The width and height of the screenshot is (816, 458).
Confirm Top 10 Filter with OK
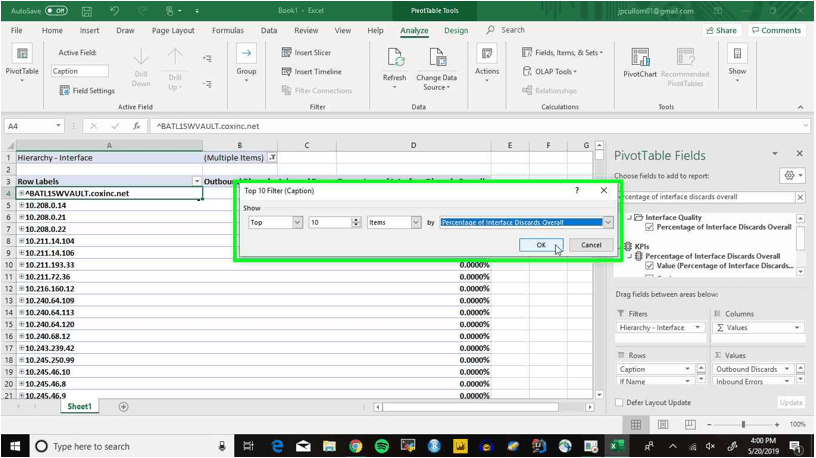pos(541,245)
